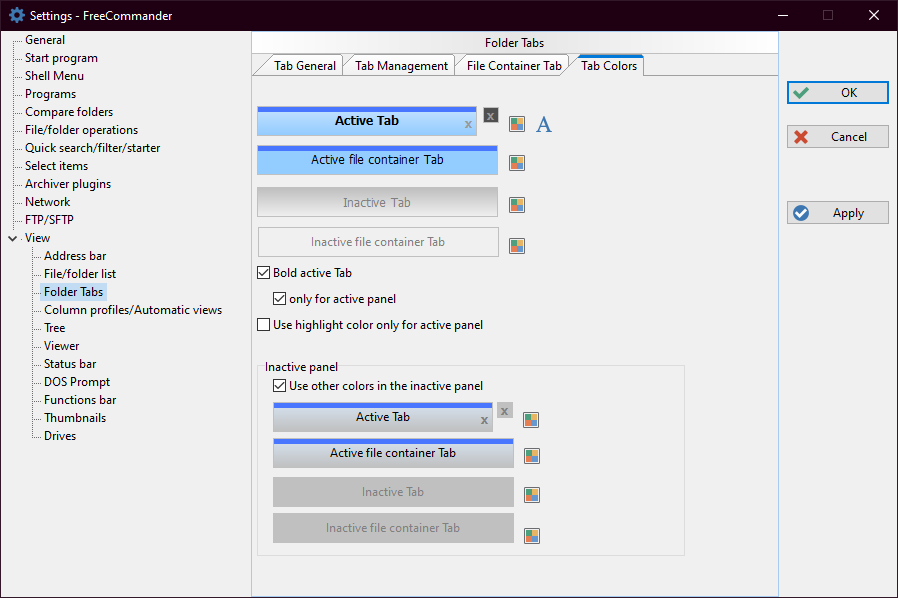
Task: Open color picker for Active file container Tab
Action: point(517,163)
